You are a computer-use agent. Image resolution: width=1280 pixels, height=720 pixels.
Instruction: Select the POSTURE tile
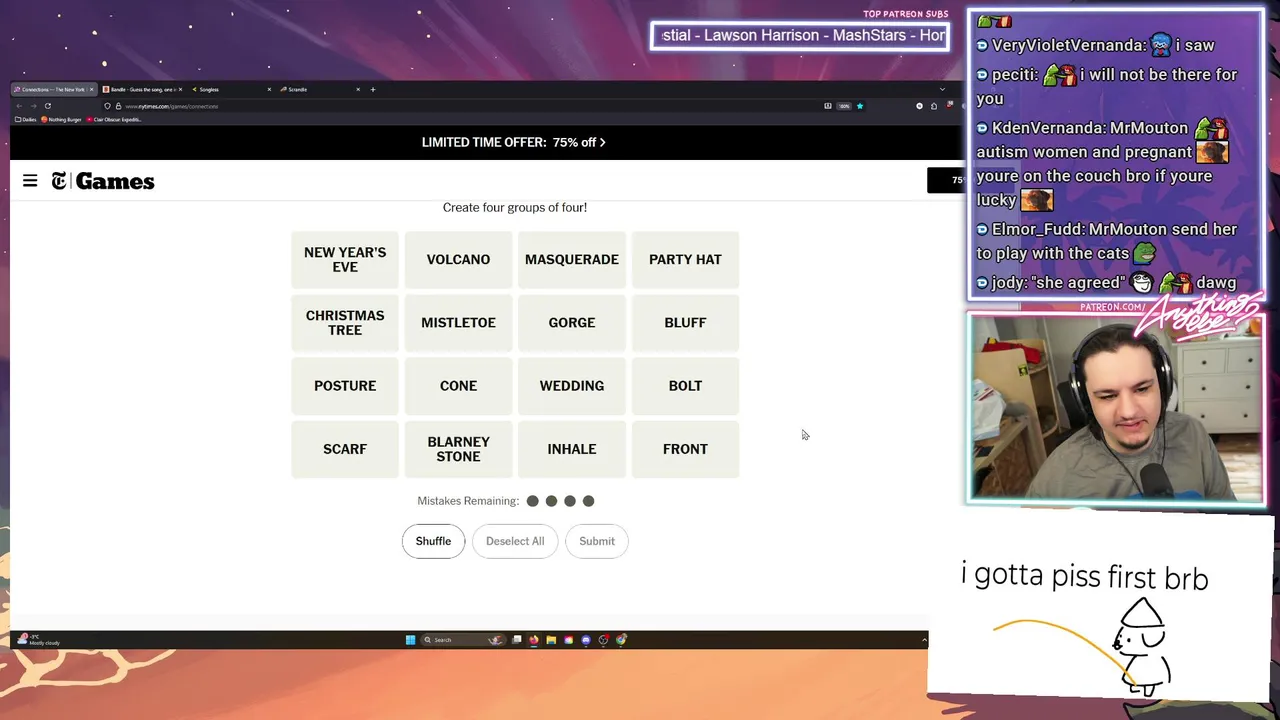[x=345, y=386]
